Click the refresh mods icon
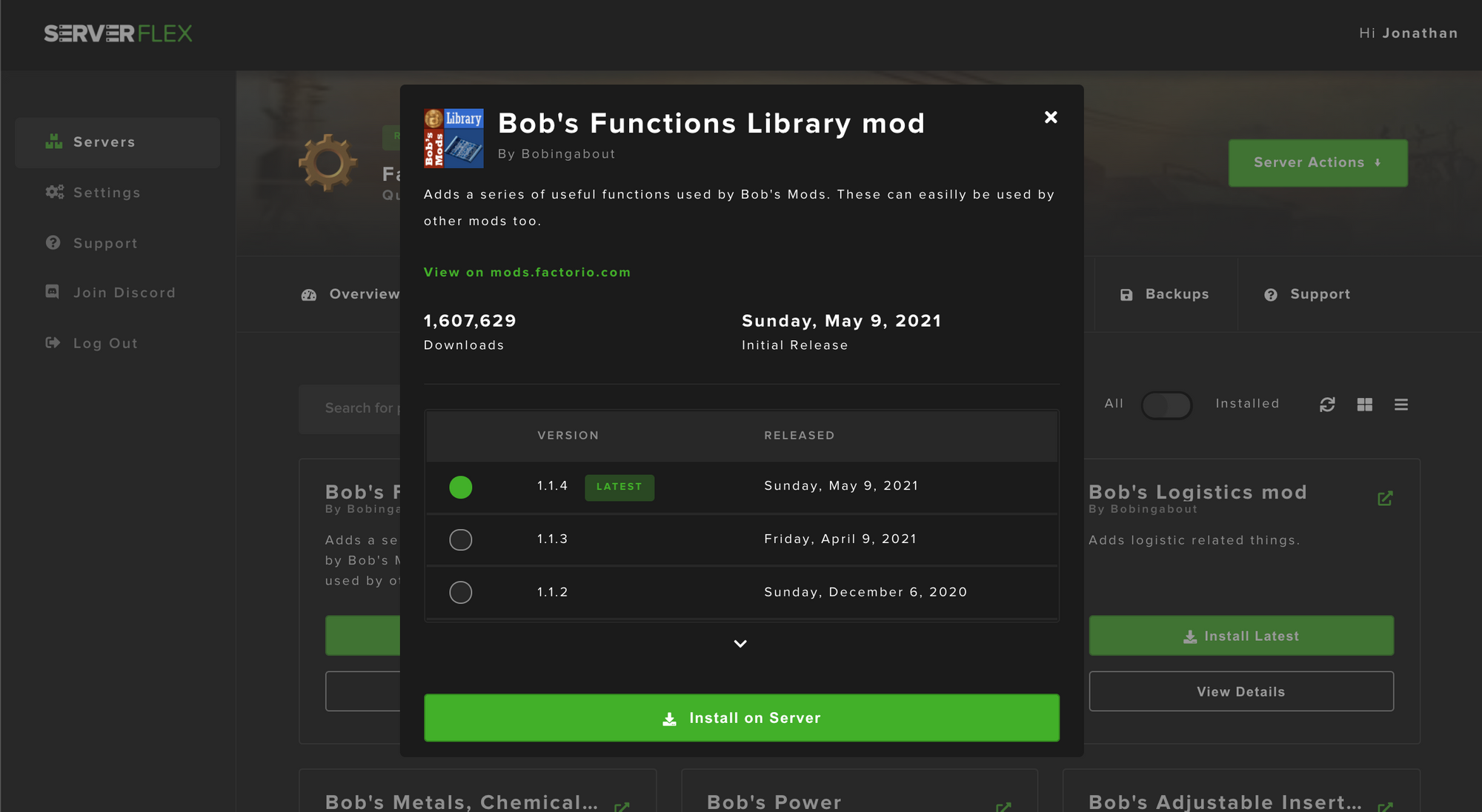The height and width of the screenshot is (812, 1482). [1327, 405]
